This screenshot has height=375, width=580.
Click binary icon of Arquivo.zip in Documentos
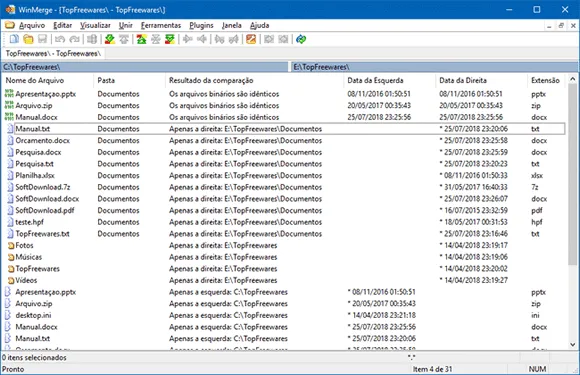click(9, 105)
